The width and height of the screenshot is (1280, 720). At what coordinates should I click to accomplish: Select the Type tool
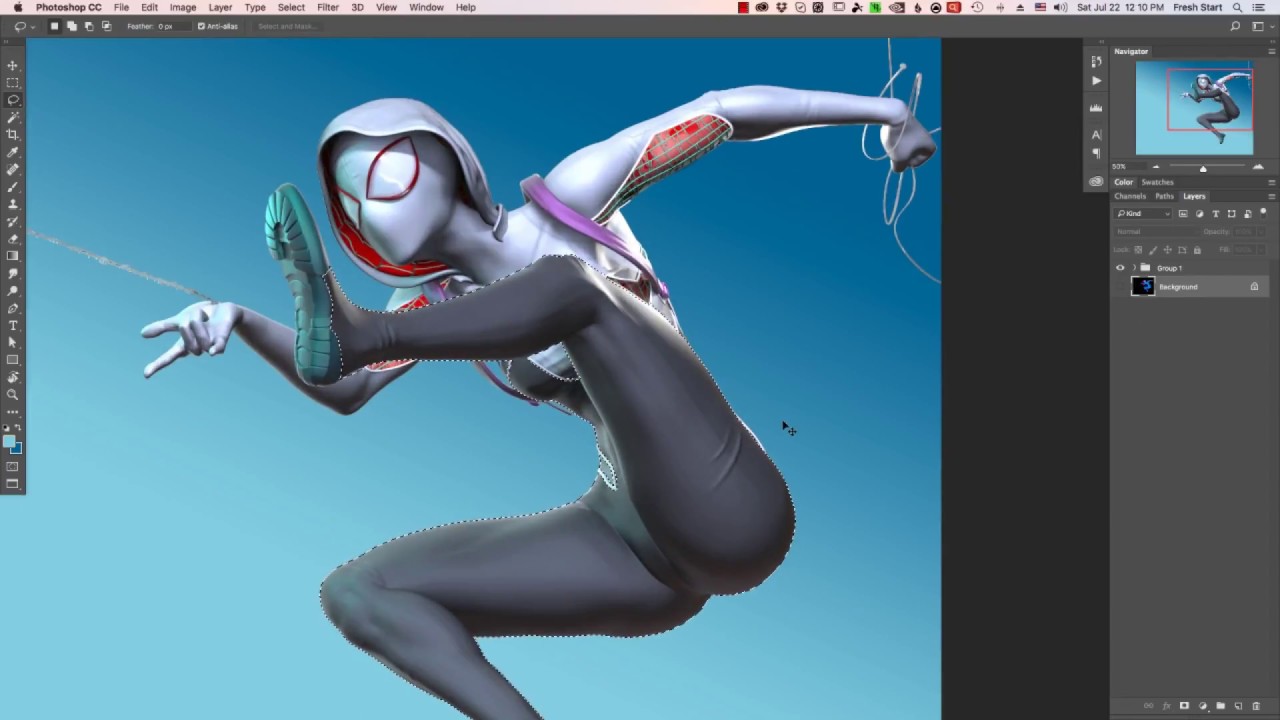coord(13,326)
